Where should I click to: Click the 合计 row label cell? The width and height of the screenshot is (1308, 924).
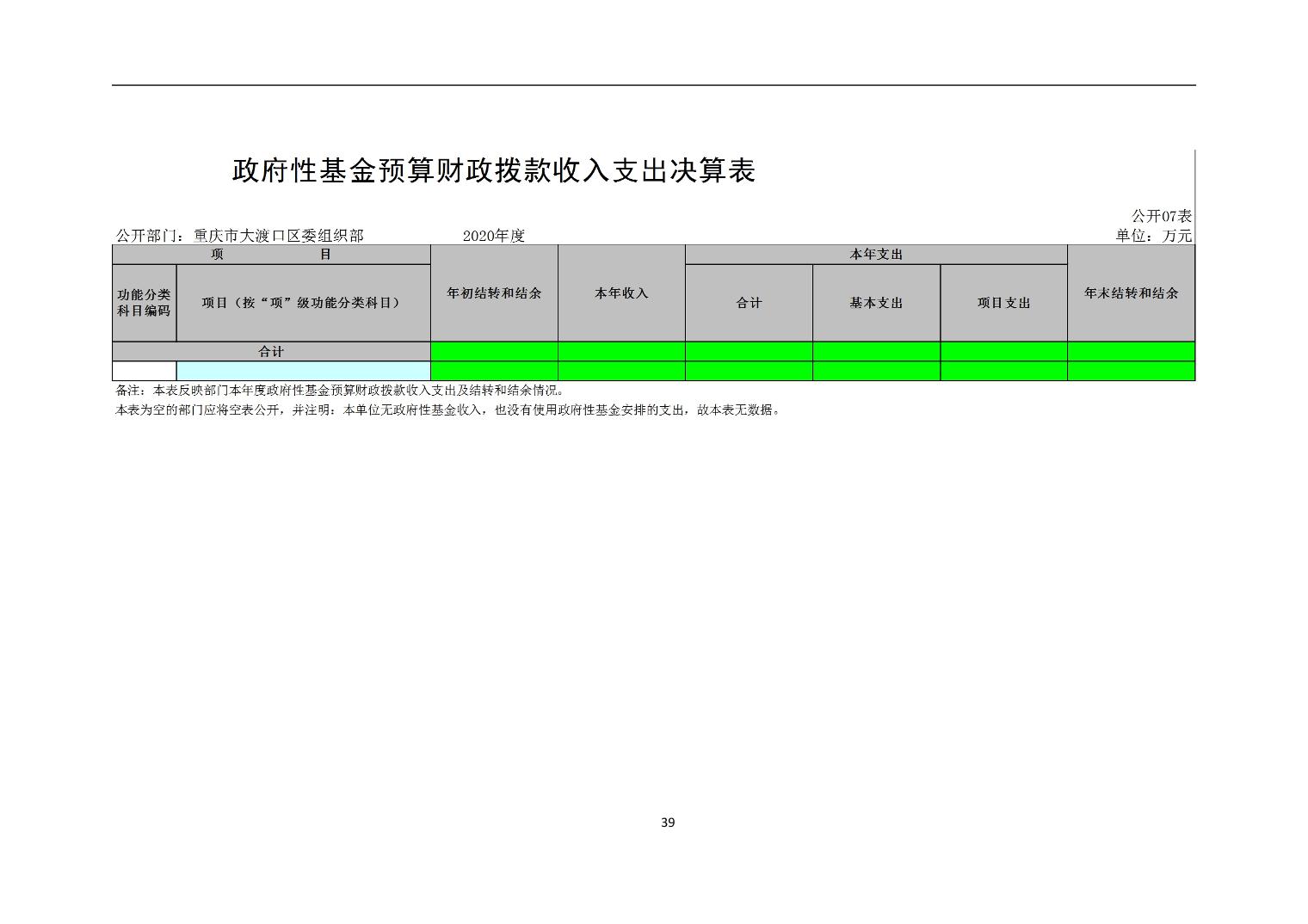pyautogui.click(x=271, y=352)
